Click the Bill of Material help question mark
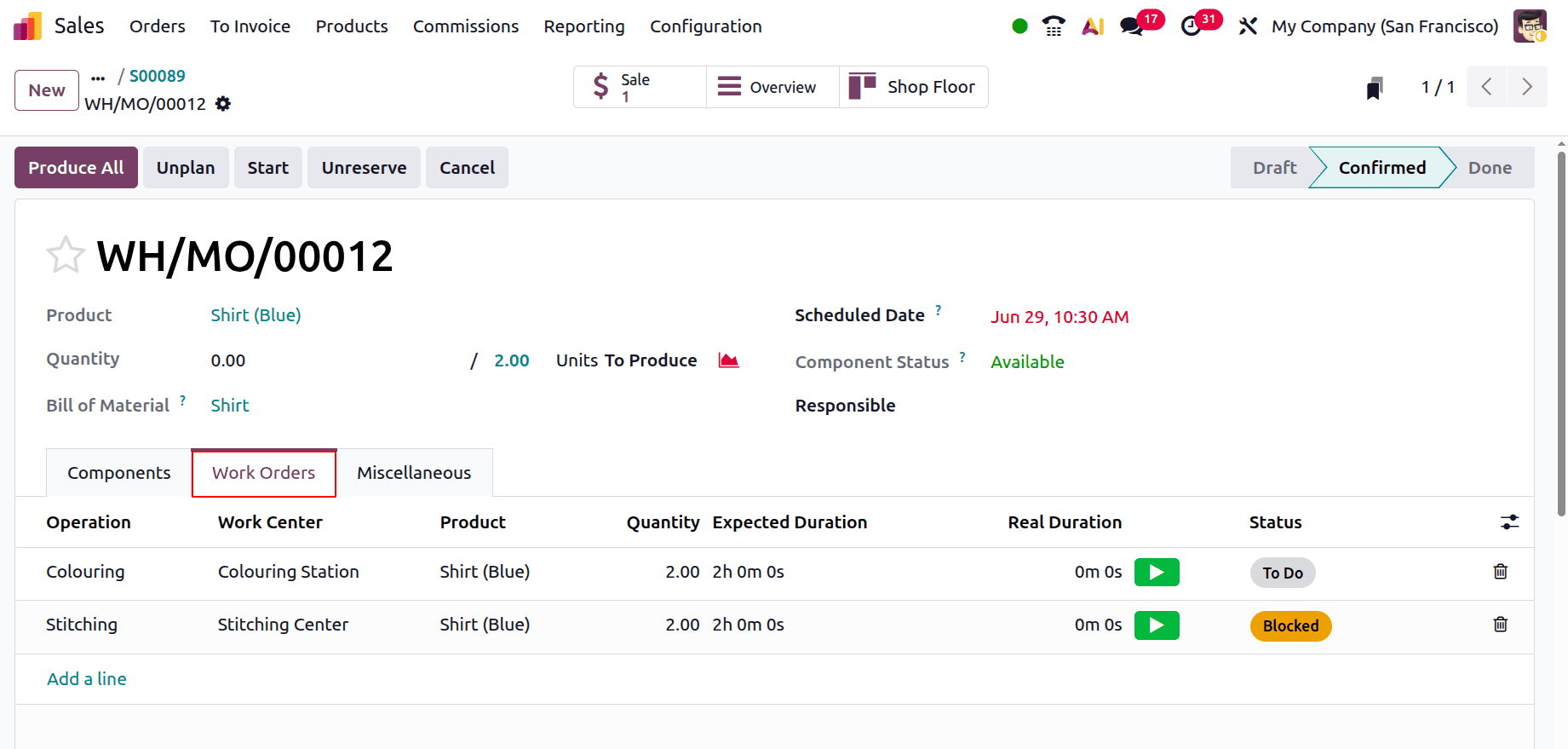This screenshot has width=1568, height=749. coord(182,400)
